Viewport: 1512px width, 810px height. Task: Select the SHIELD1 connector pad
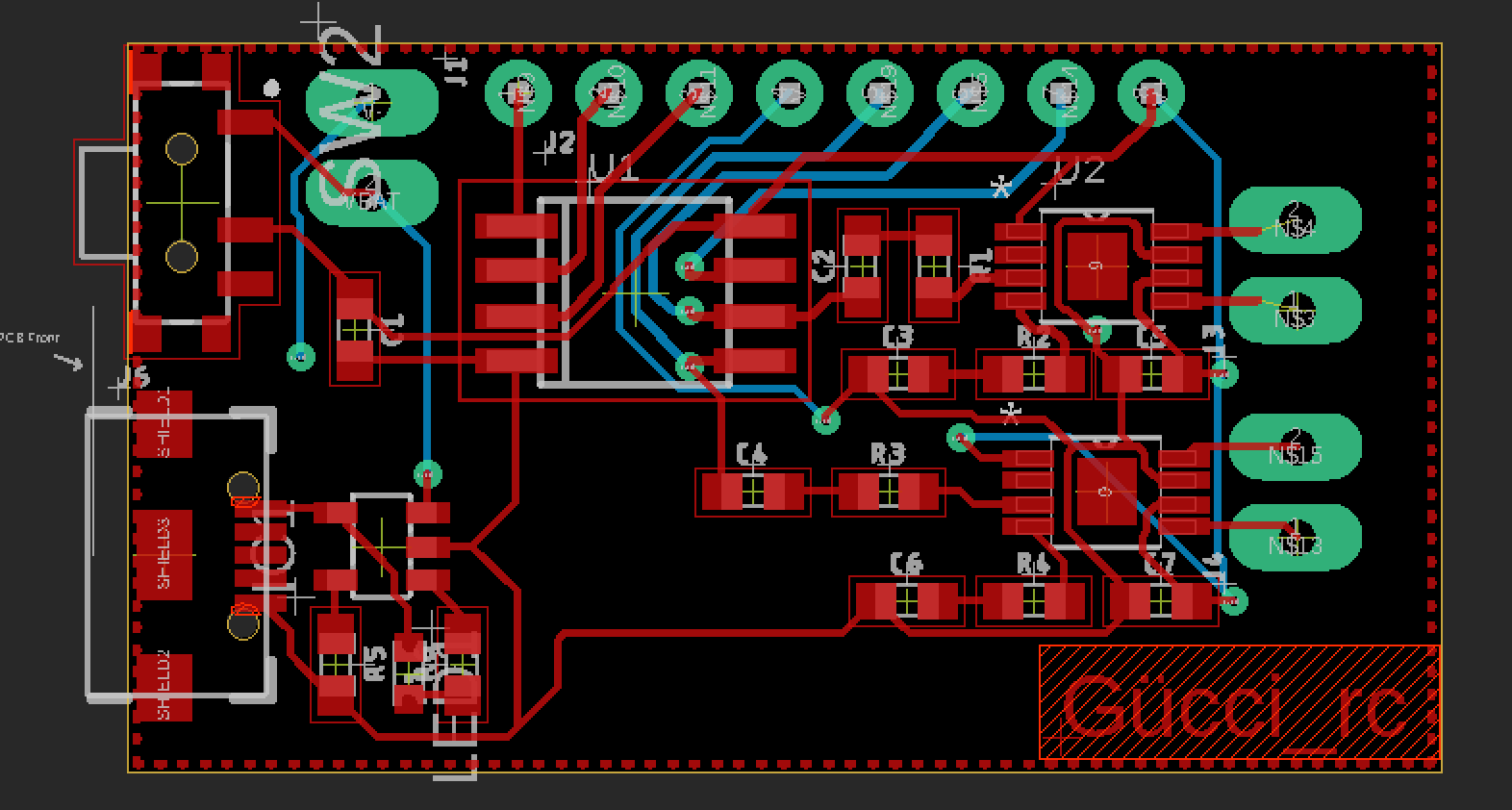tap(164, 424)
